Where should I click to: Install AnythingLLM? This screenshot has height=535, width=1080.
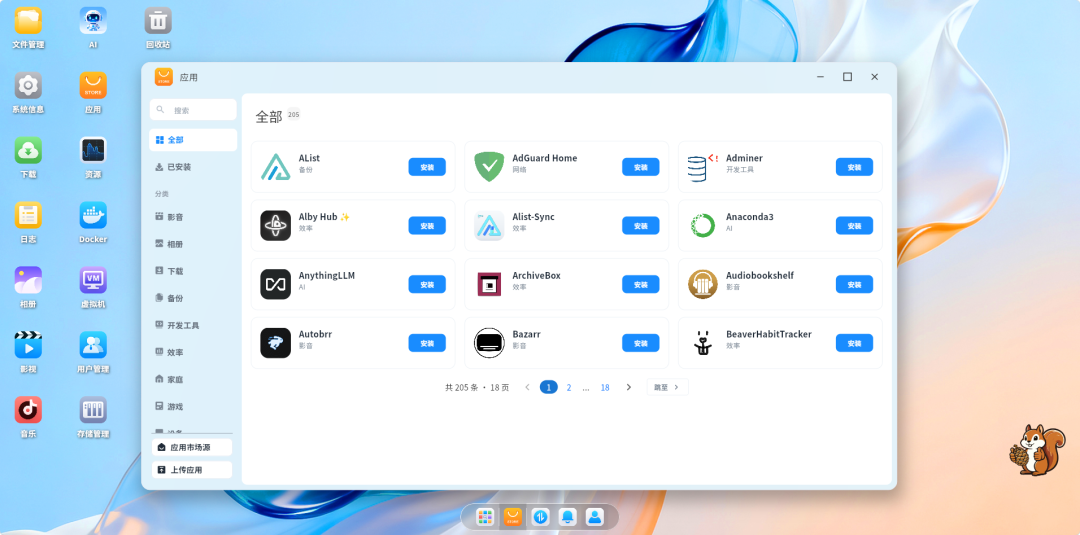coord(427,284)
